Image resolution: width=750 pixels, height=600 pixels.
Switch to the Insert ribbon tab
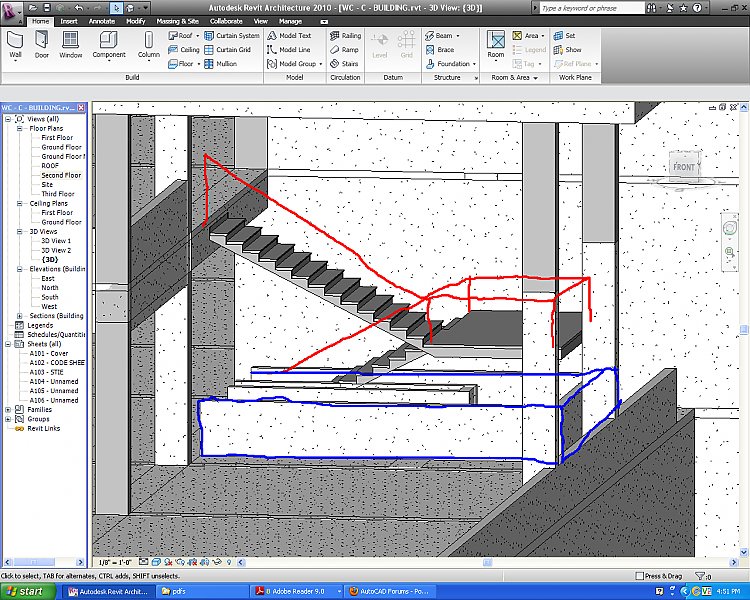(x=69, y=21)
